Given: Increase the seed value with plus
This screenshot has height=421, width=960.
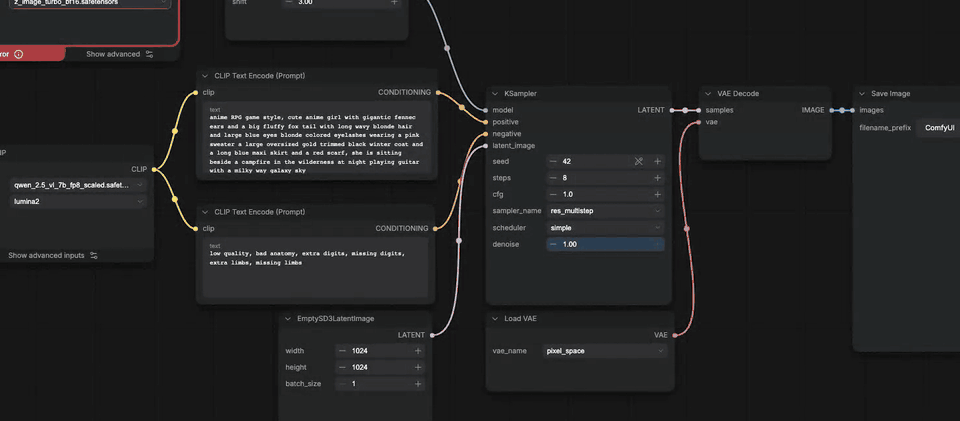Looking at the screenshot, I should [658, 162].
